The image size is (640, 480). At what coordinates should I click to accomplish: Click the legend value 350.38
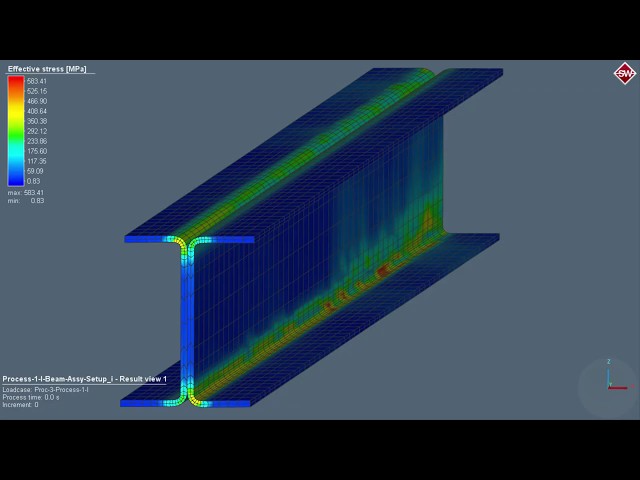point(37,121)
